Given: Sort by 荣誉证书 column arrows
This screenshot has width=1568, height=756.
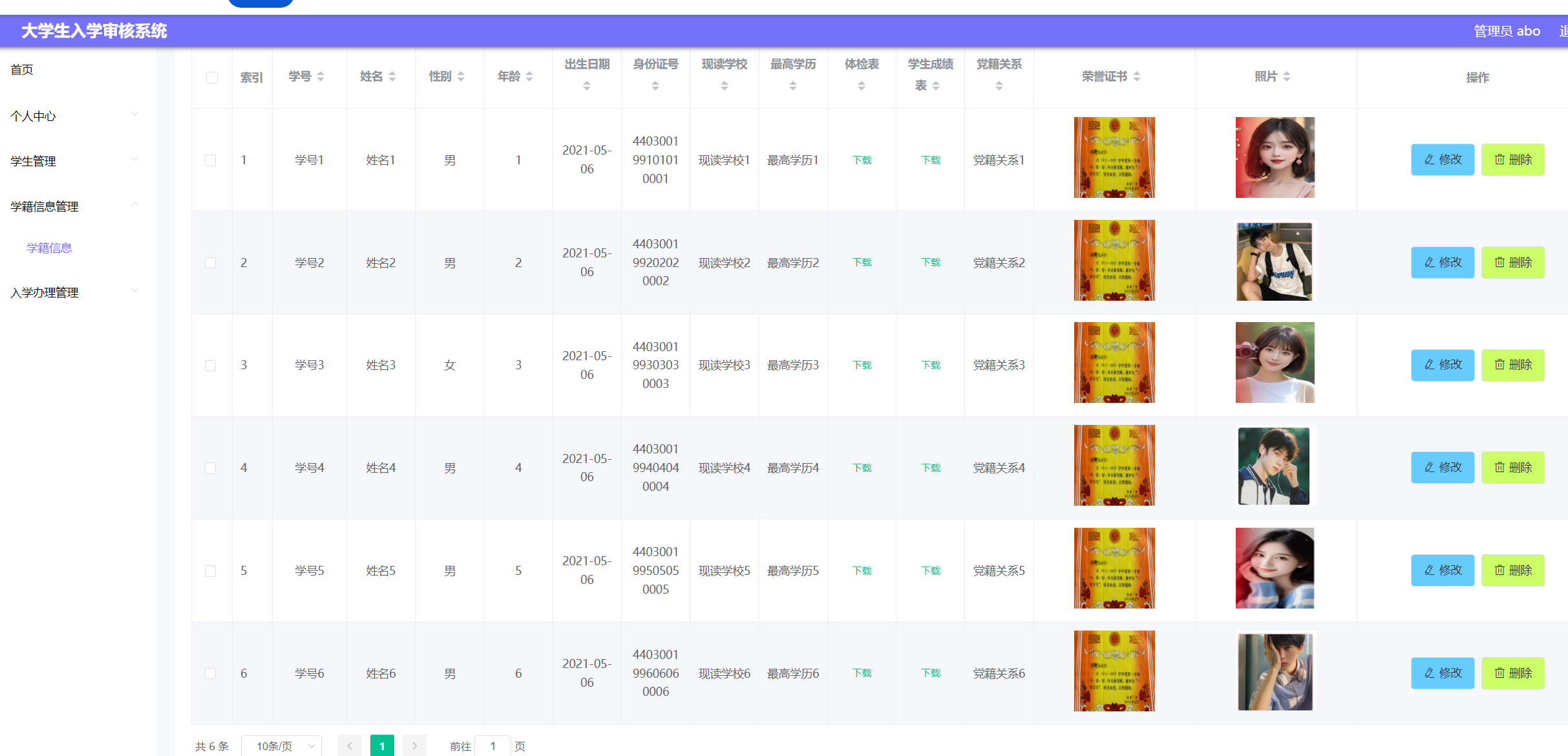Looking at the screenshot, I should click(x=1137, y=76).
